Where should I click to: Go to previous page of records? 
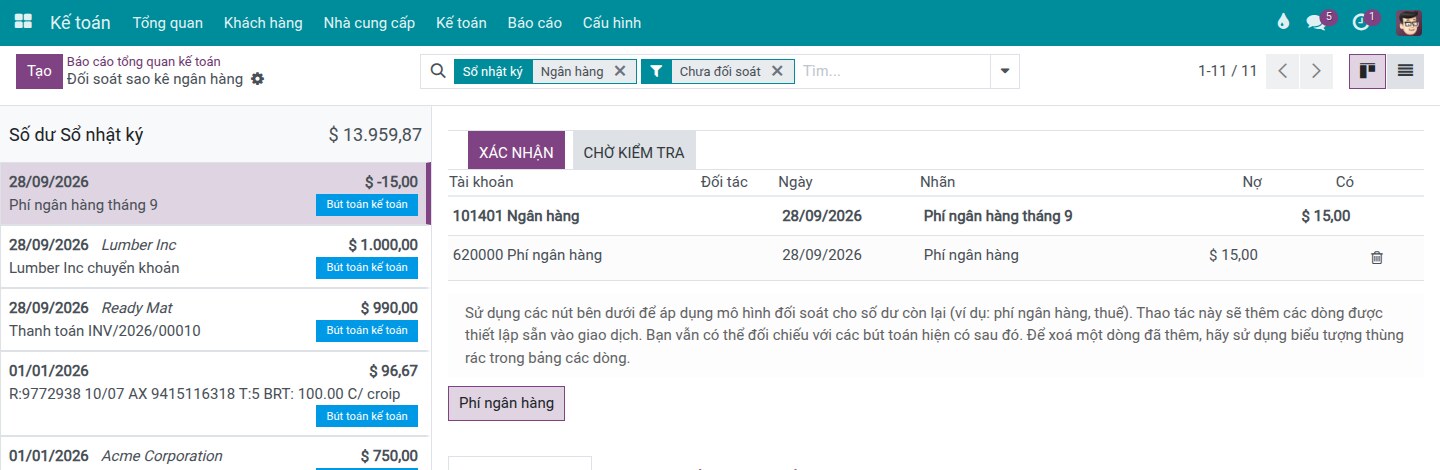pos(1283,71)
